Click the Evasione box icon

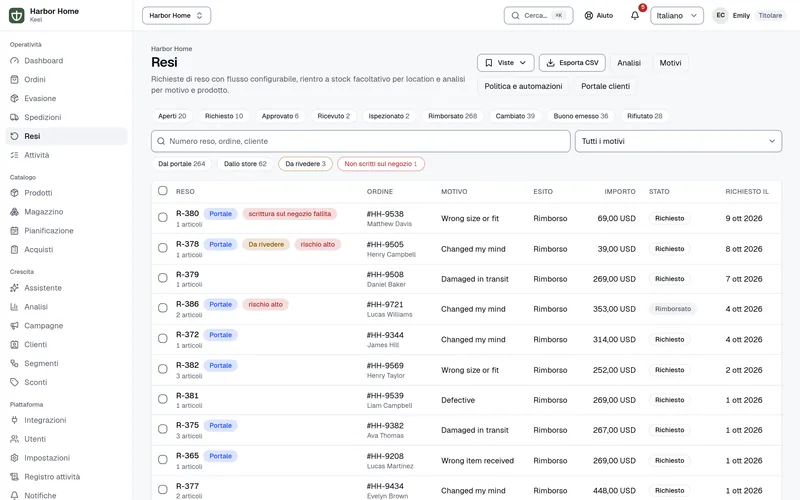[x=14, y=98]
